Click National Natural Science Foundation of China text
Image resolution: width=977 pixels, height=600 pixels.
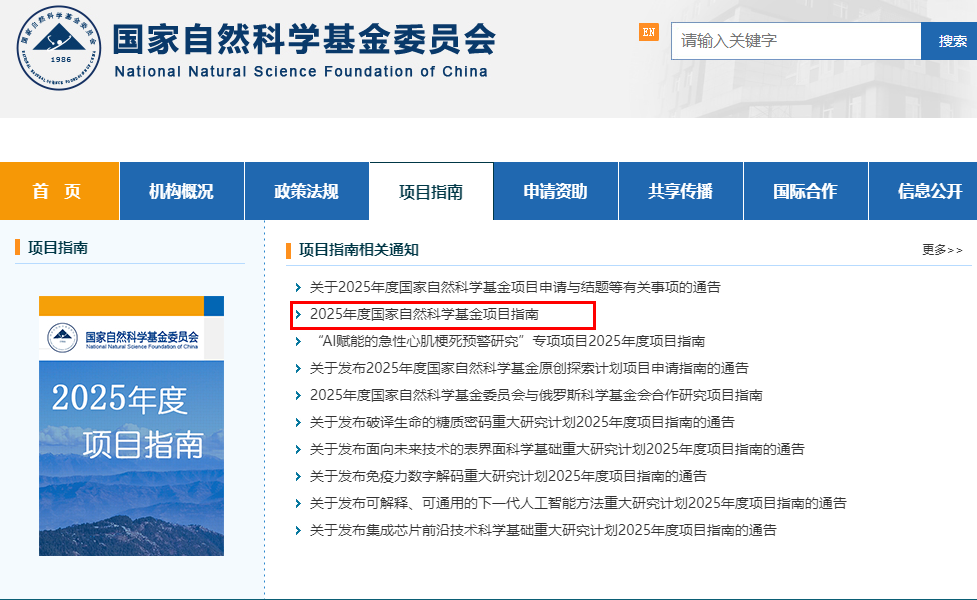coord(301,72)
